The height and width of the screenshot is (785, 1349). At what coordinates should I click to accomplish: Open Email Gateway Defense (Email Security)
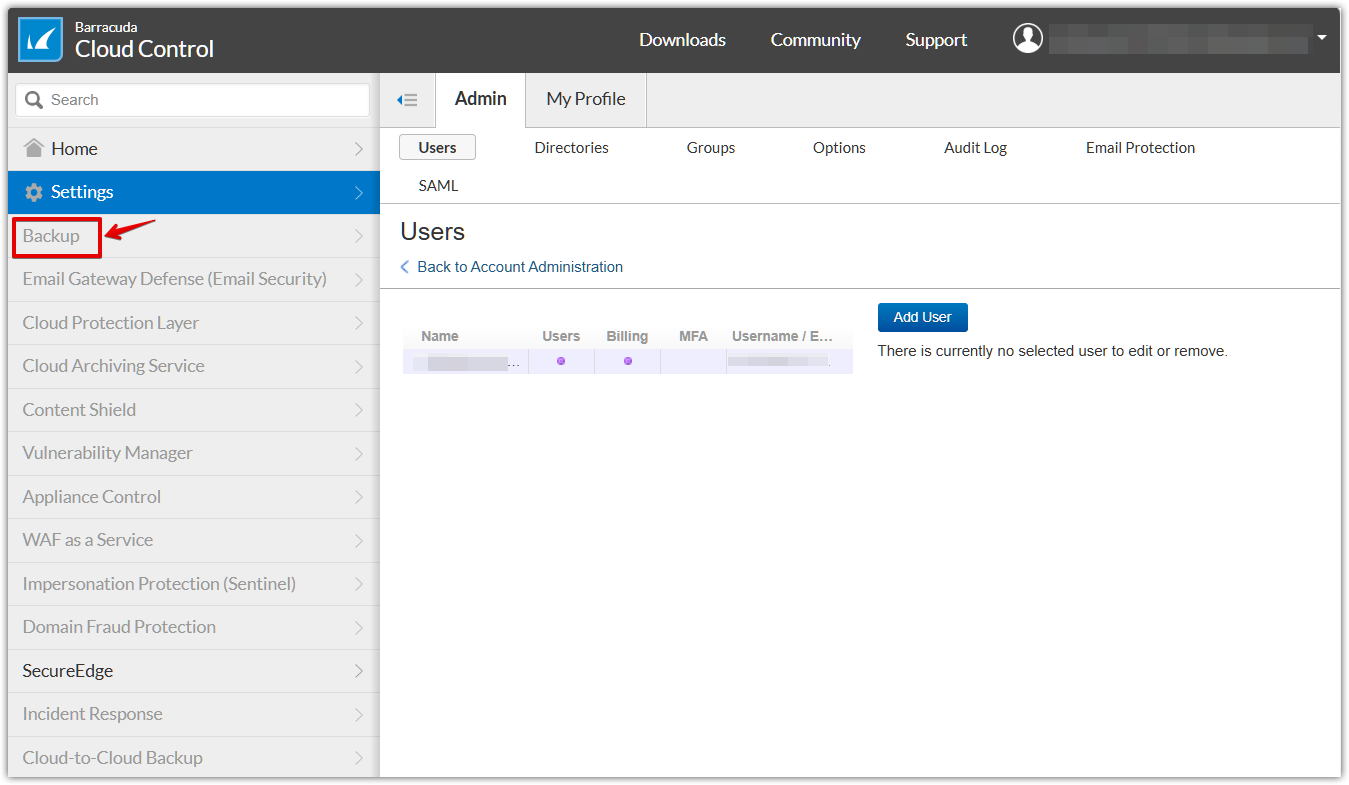(194, 279)
